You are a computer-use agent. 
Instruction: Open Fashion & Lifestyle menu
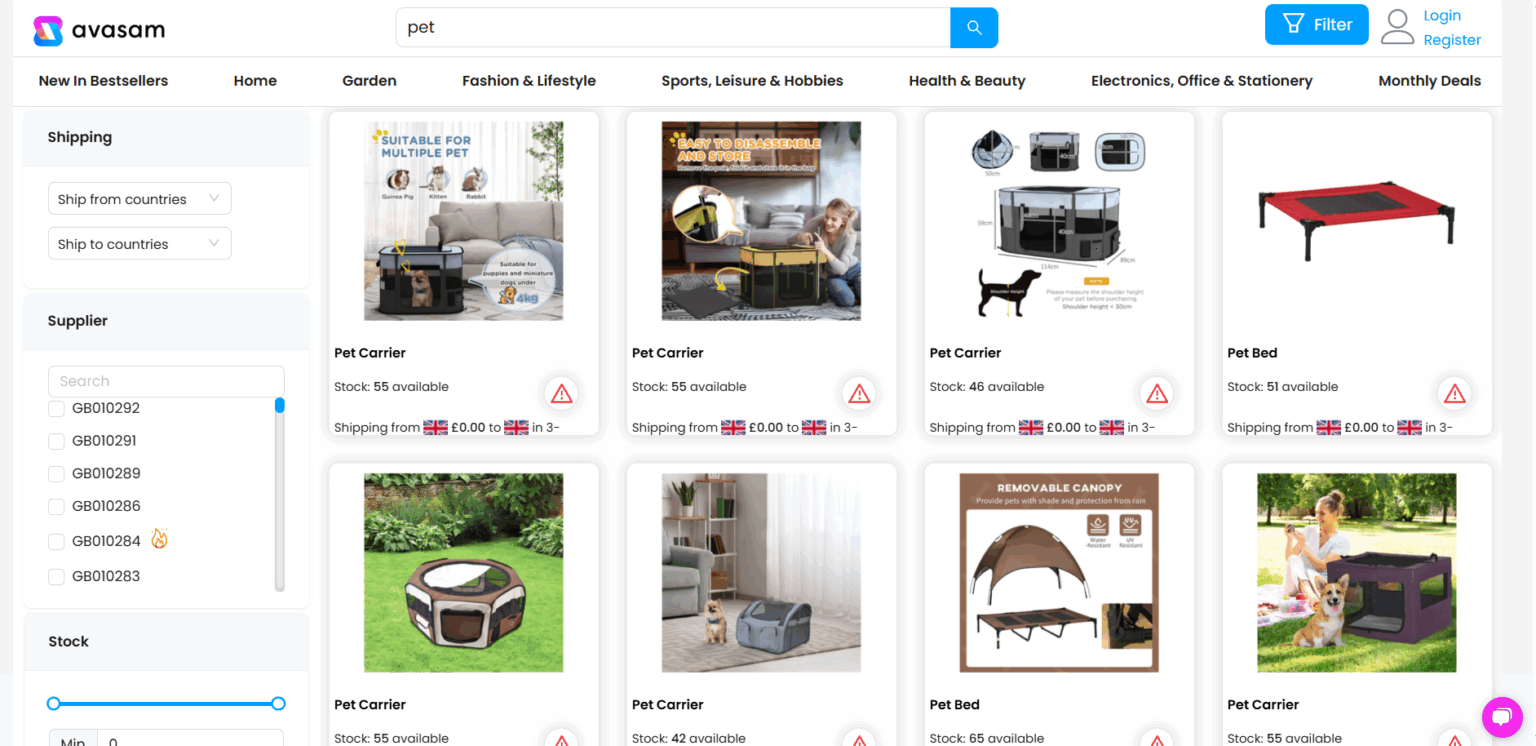click(529, 81)
